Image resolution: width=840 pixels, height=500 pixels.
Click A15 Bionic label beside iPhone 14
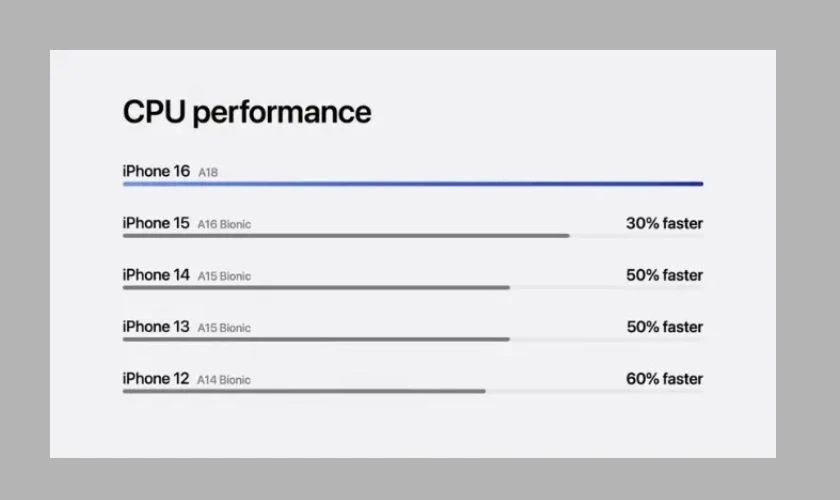point(224,277)
